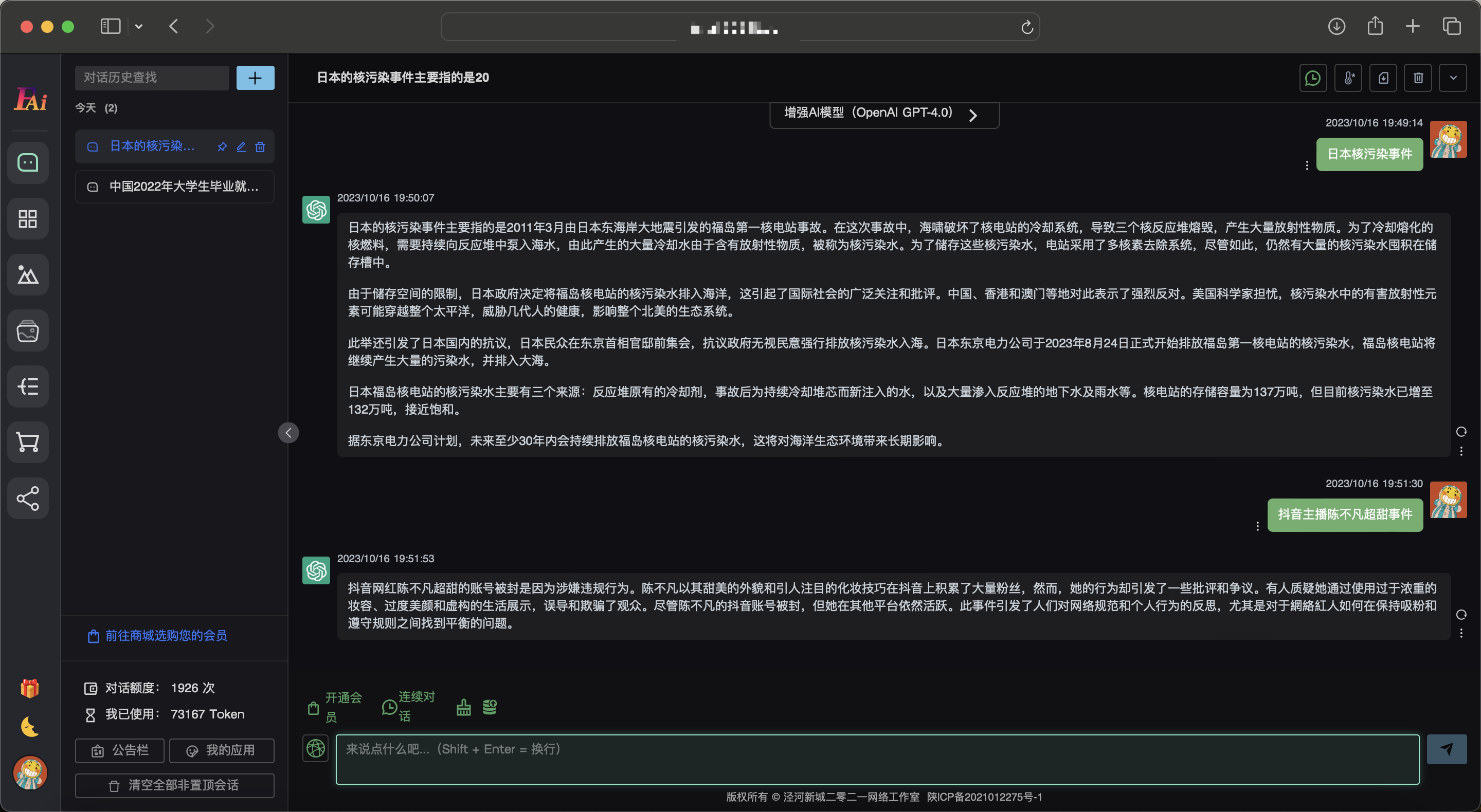This screenshot has height=812, width=1481.
Task: Create a new conversation with plus button
Action: (255, 78)
